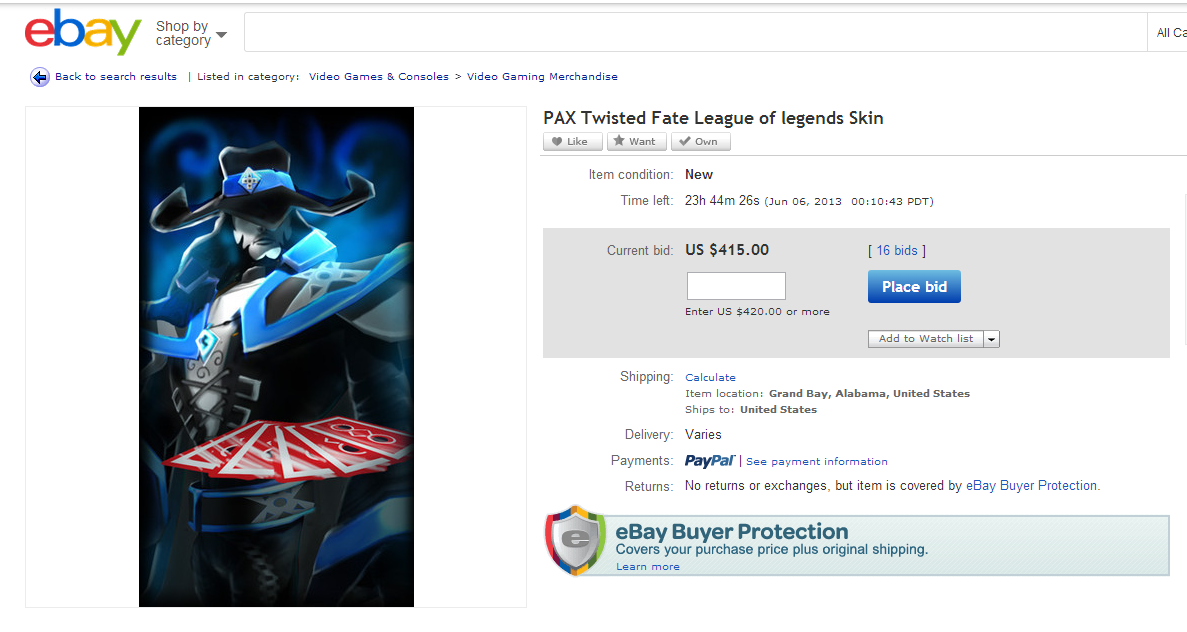The height and width of the screenshot is (632, 1187).
Task: View the 16 bids history
Action: 897,251
